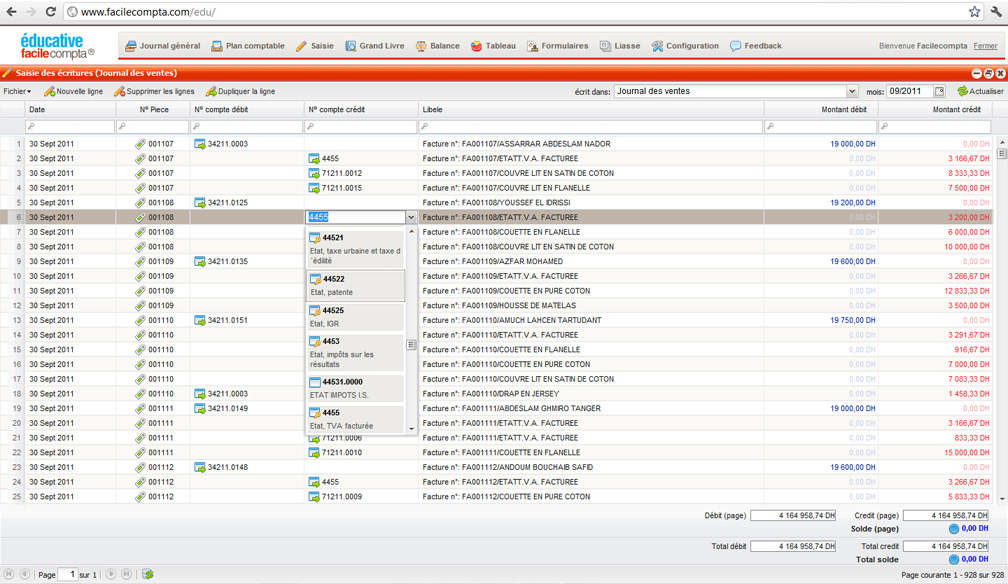Viewport: 1008px width, 584px height.
Task: Click the page number input field
Action: [x=68, y=574]
